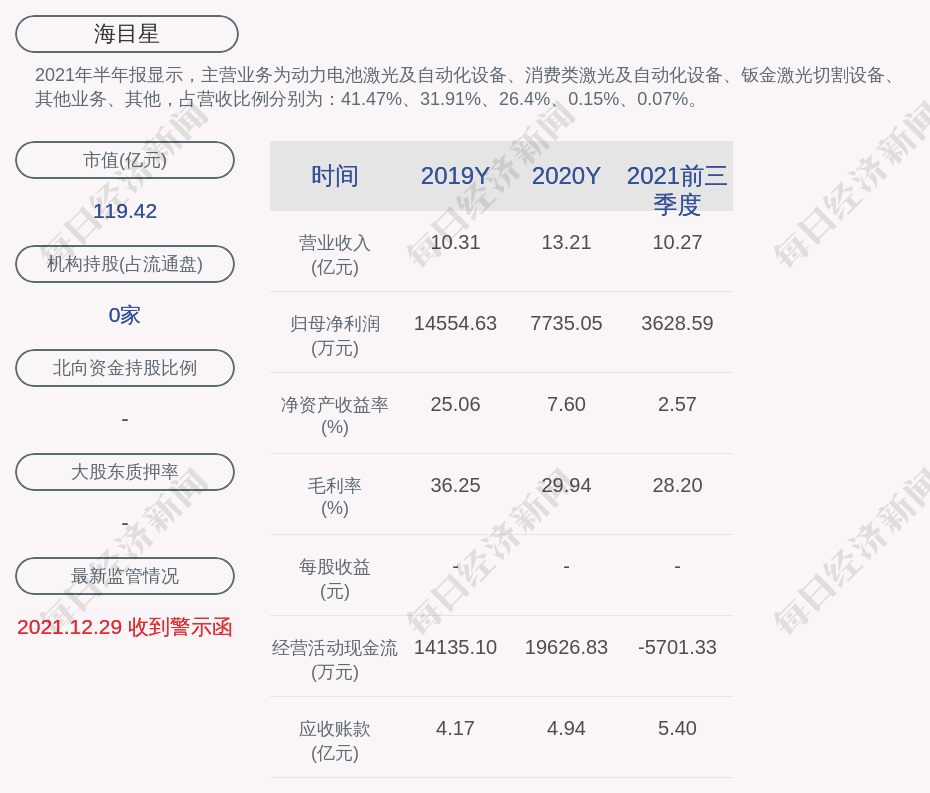Click the 归母净利润(万元) row label
Image resolution: width=930 pixels, height=793 pixels.
335,336
